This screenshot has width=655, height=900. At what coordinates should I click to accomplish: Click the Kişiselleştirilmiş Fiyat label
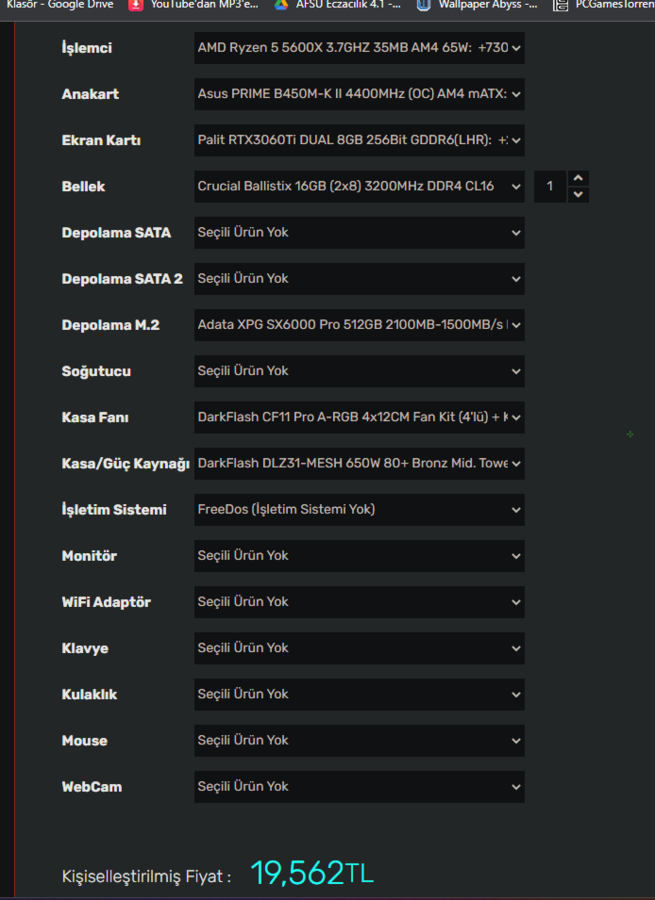pyautogui.click(x=146, y=876)
